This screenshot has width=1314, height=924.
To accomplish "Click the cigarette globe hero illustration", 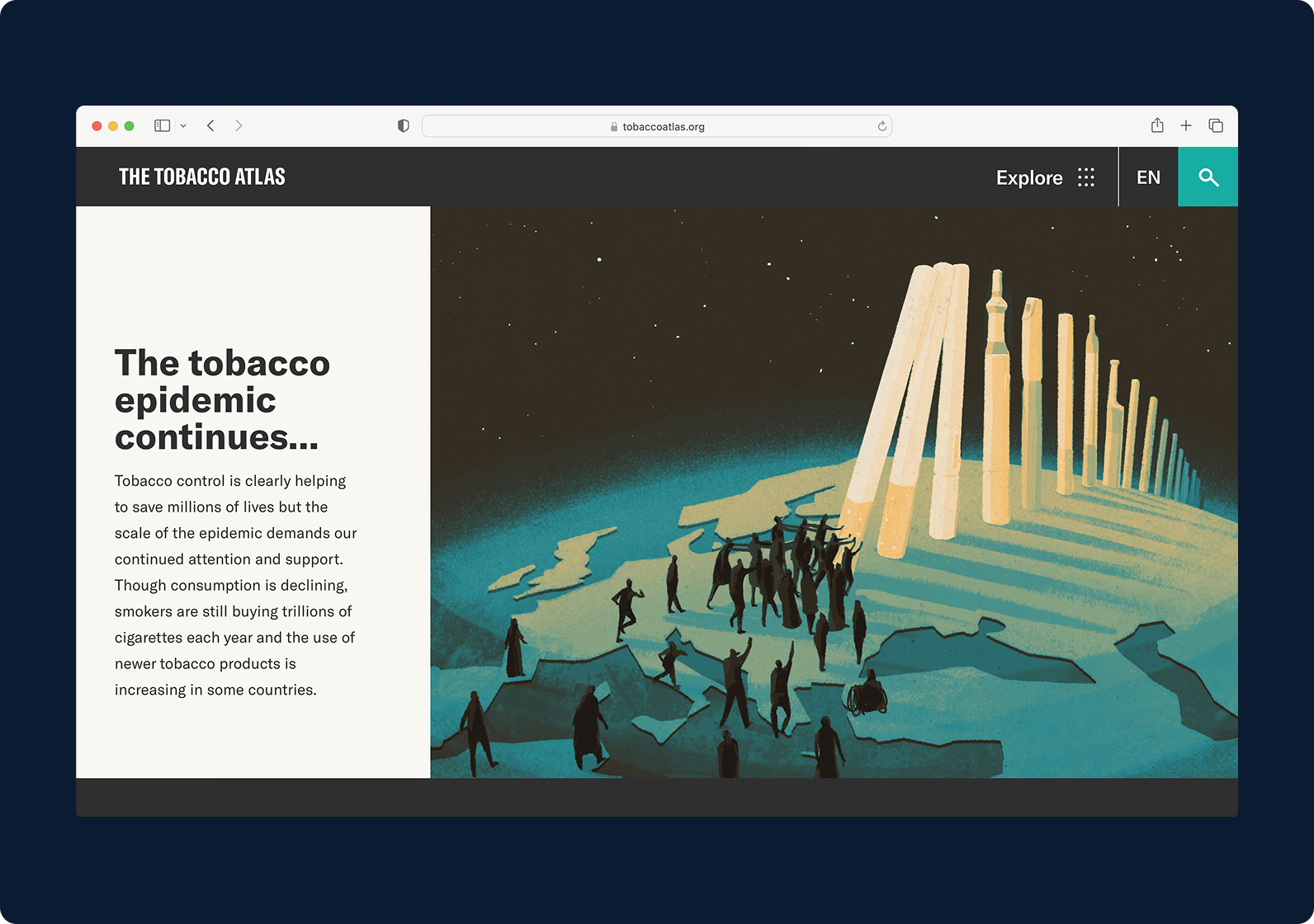I will point(834,492).
